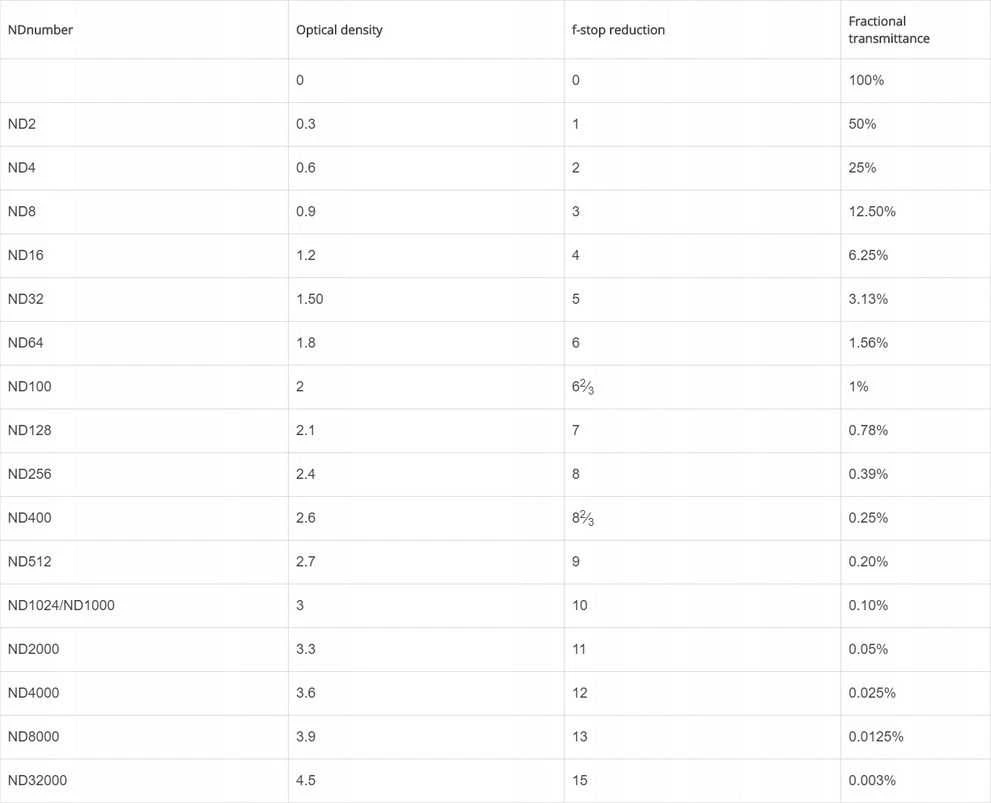The image size is (991, 803).
Task: Click the ND1024/ND1000 cell
Action: 61,605
